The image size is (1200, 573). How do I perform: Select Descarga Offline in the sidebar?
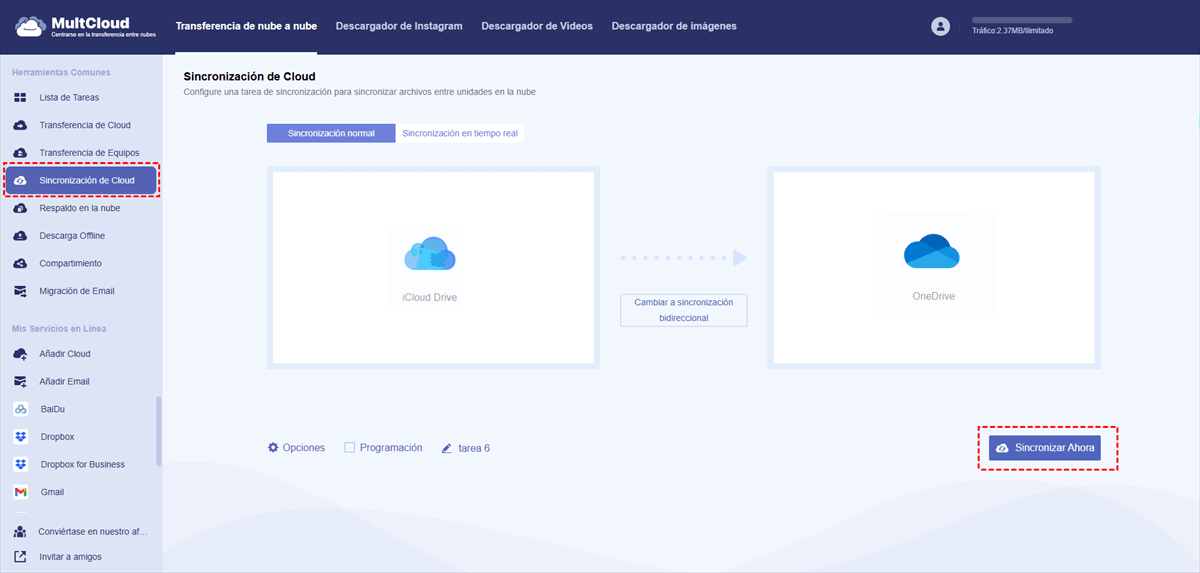point(72,236)
